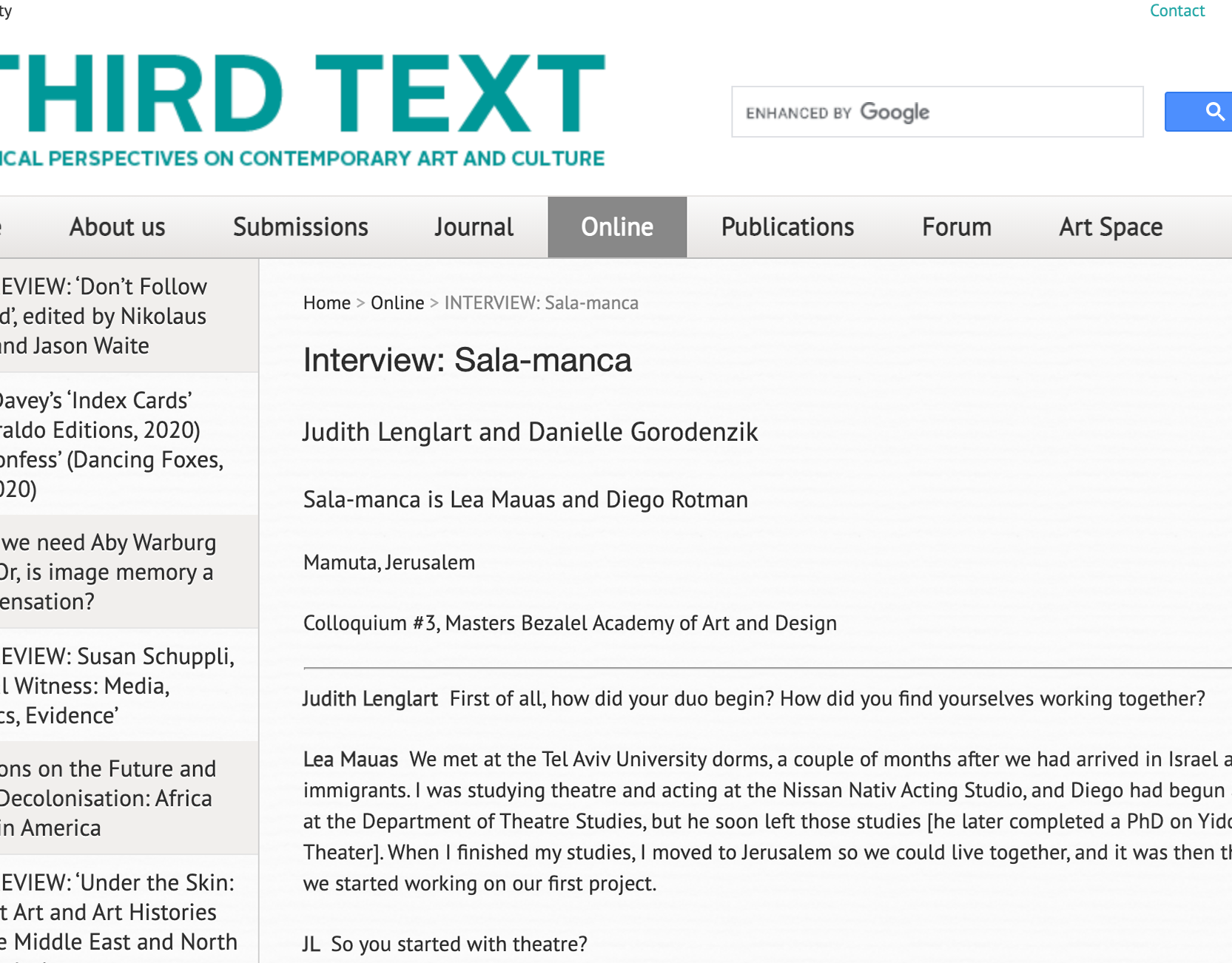Click the 'So you started with theatre?' question
Viewport: 1232px width, 963px height.
[459, 944]
